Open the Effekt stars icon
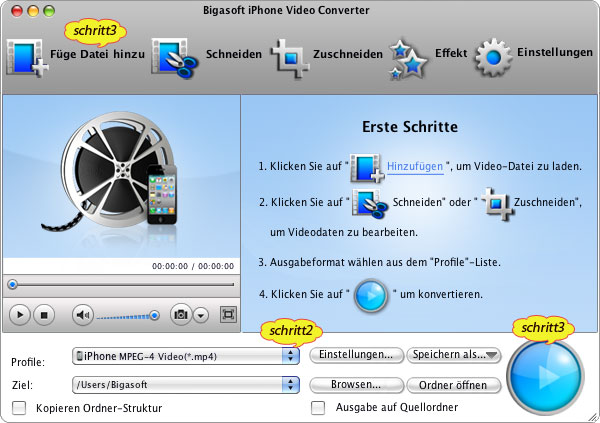The height and width of the screenshot is (423, 600). click(x=408, y=59)
